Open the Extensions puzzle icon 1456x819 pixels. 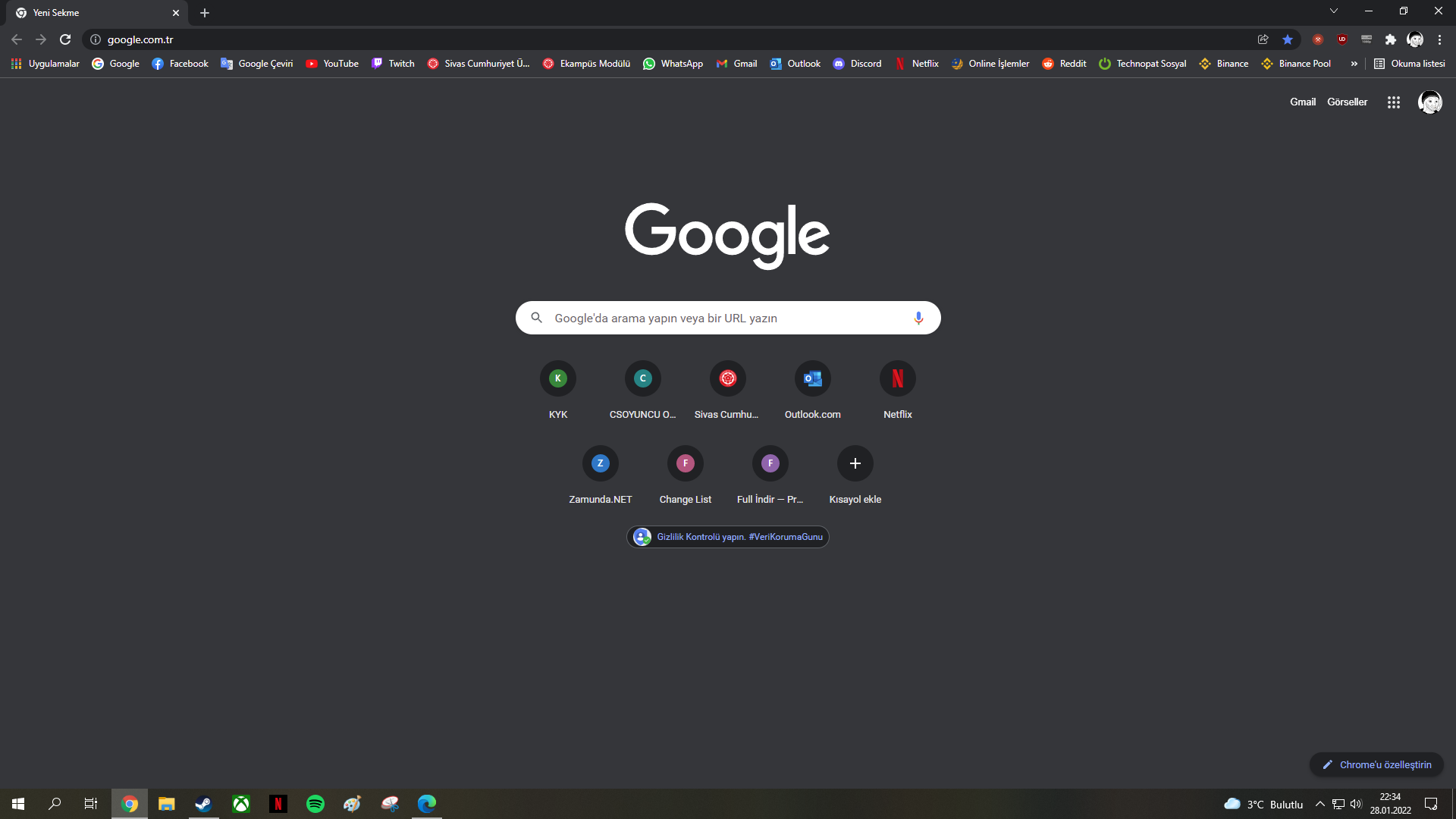point(1391,39)
